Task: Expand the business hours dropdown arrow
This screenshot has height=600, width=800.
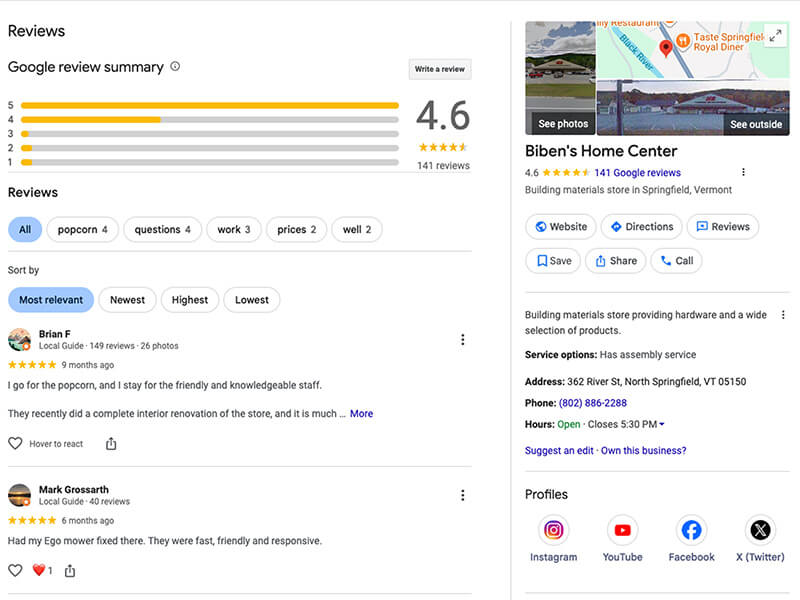Action: [662, 425]
